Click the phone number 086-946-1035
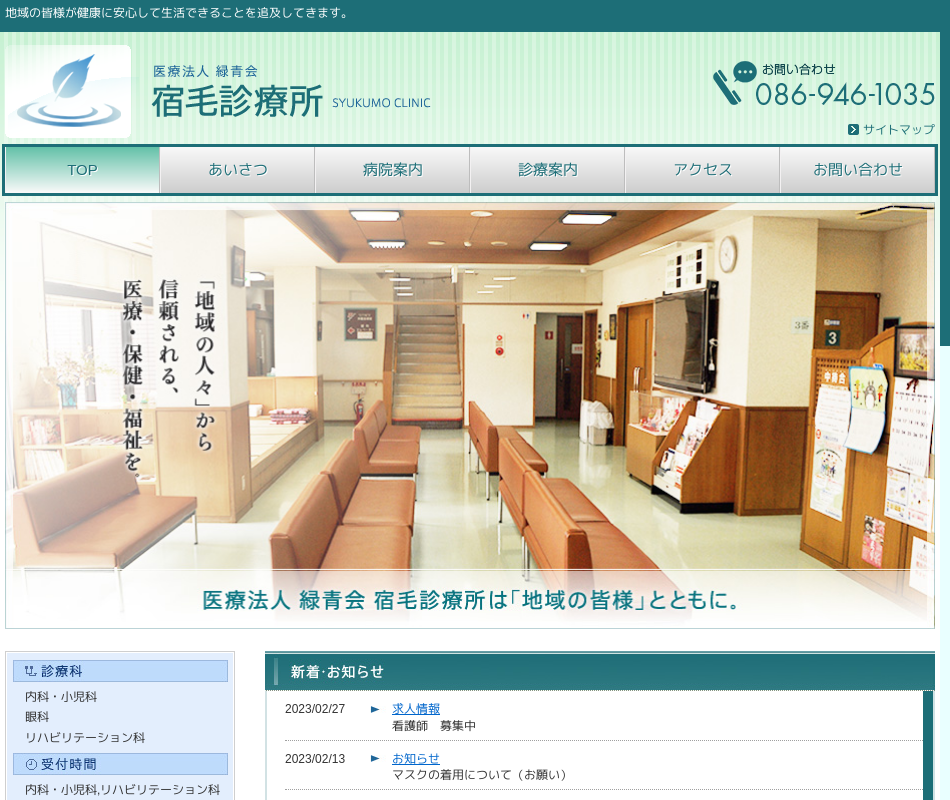 [845, 95]
